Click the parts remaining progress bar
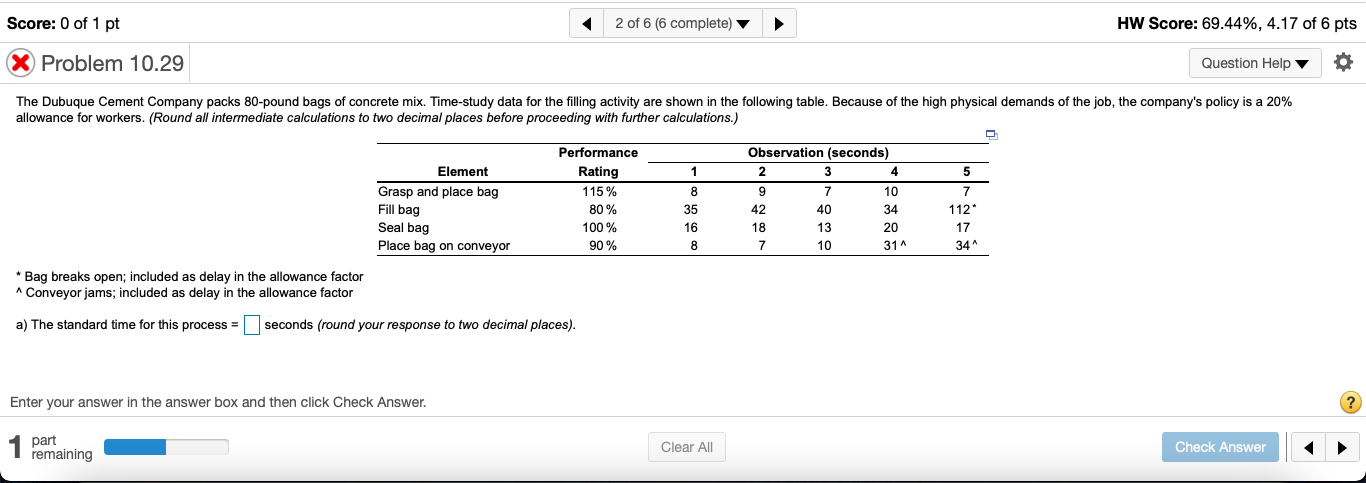This screenshot has width=1366, height=483. (x=166, y=447)
